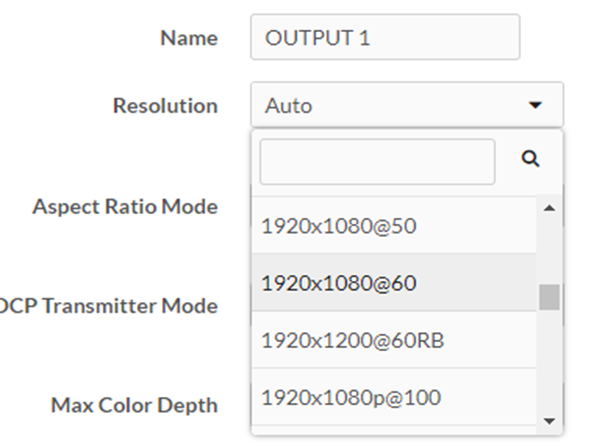Screen dimensions: 594x444
Task: Click the list scroll up arrow
Action: pyautogui.click(x=549, y=208)
